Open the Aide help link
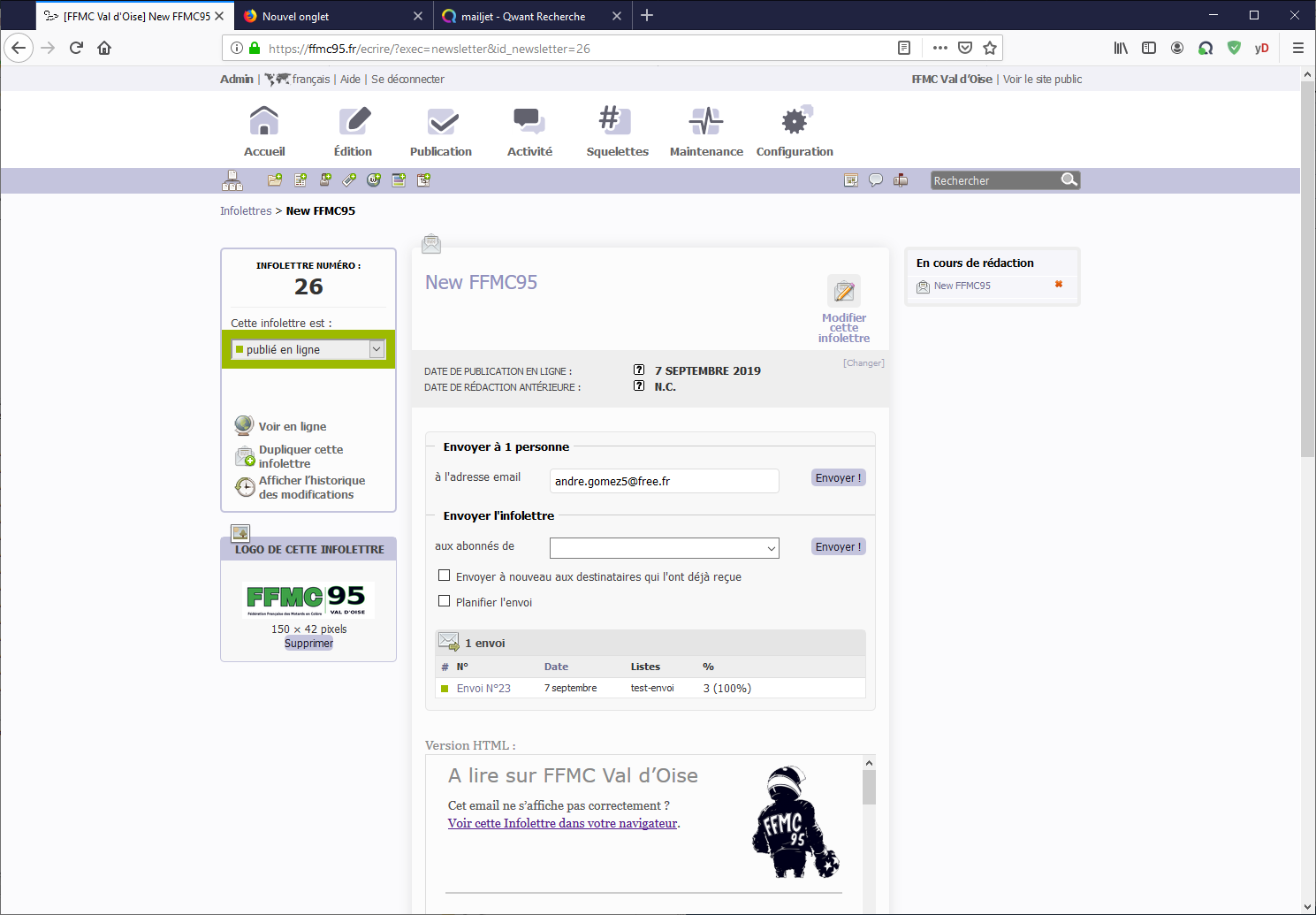The width and height of the screenshot is (1316, 915). point(350,79)
